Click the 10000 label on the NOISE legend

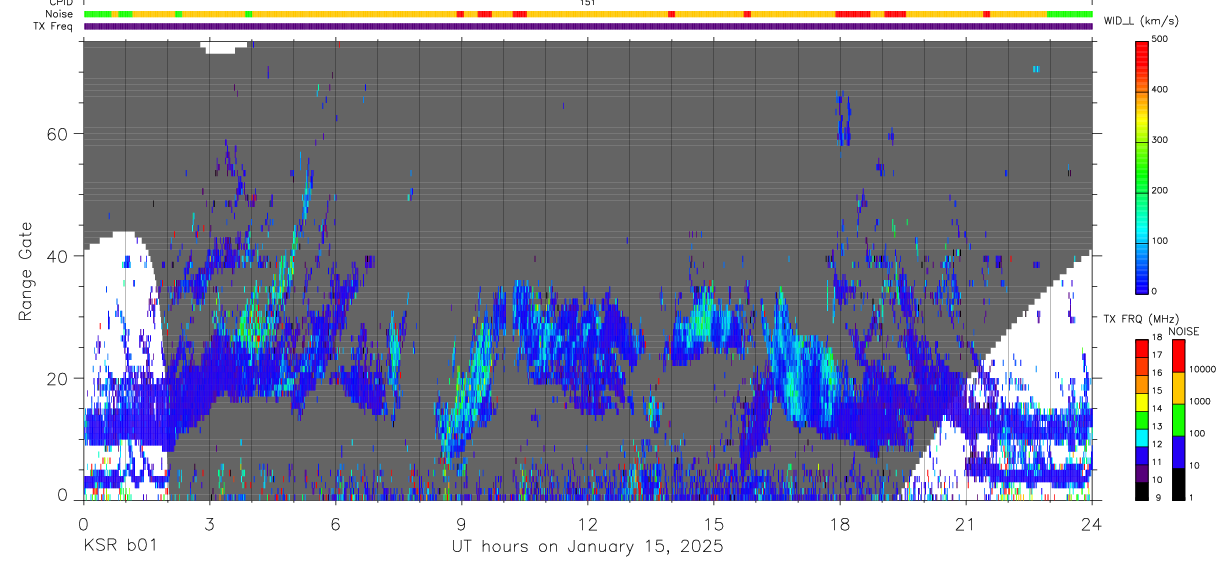coord(1204,369)
